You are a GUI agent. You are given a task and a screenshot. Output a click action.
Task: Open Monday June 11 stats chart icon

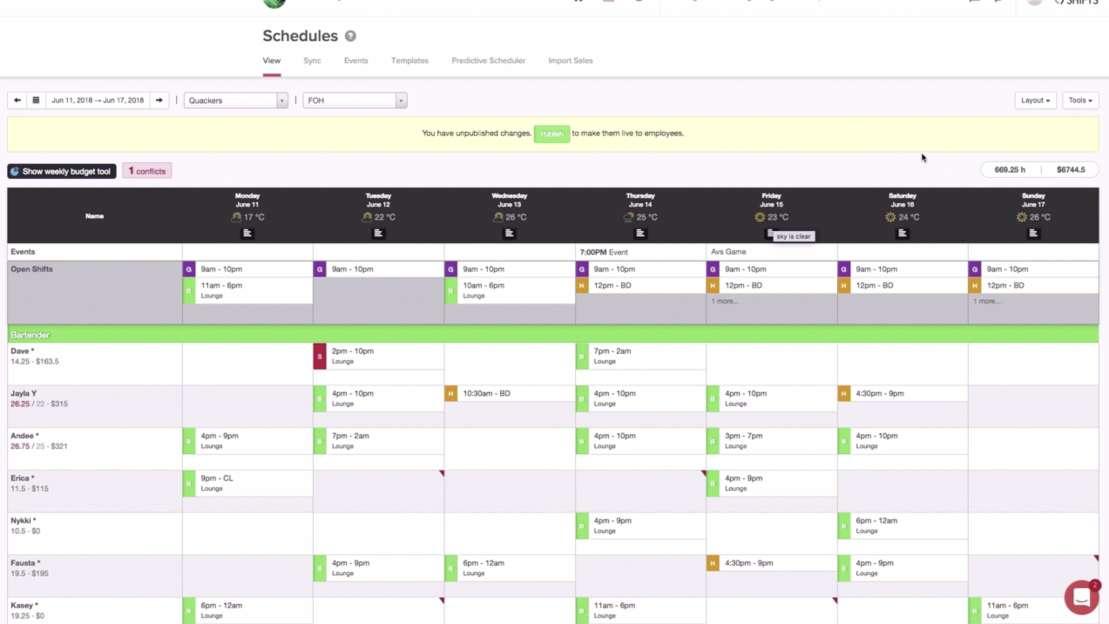[x=247, y=233]
